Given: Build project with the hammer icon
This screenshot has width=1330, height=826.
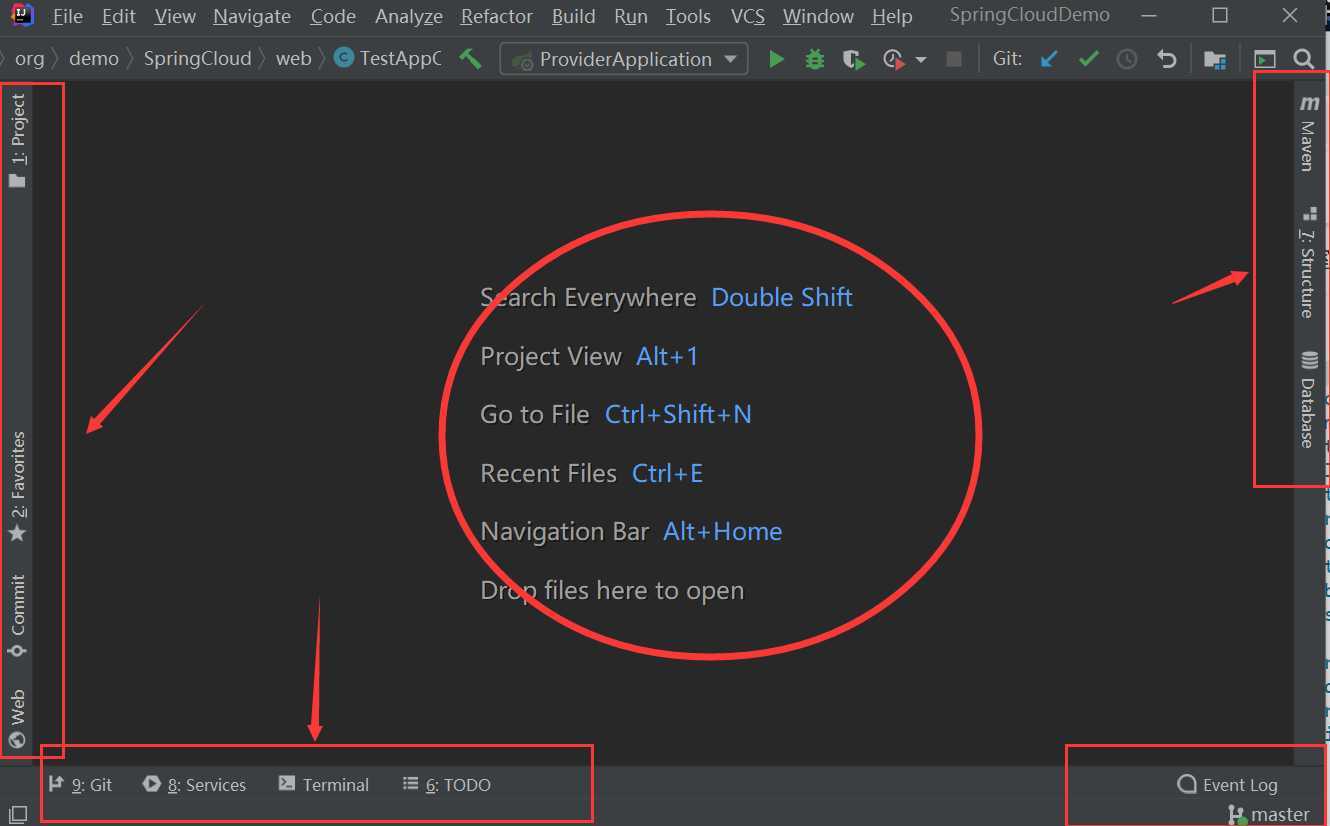Looking at the screenshot, I should [470, 59].
